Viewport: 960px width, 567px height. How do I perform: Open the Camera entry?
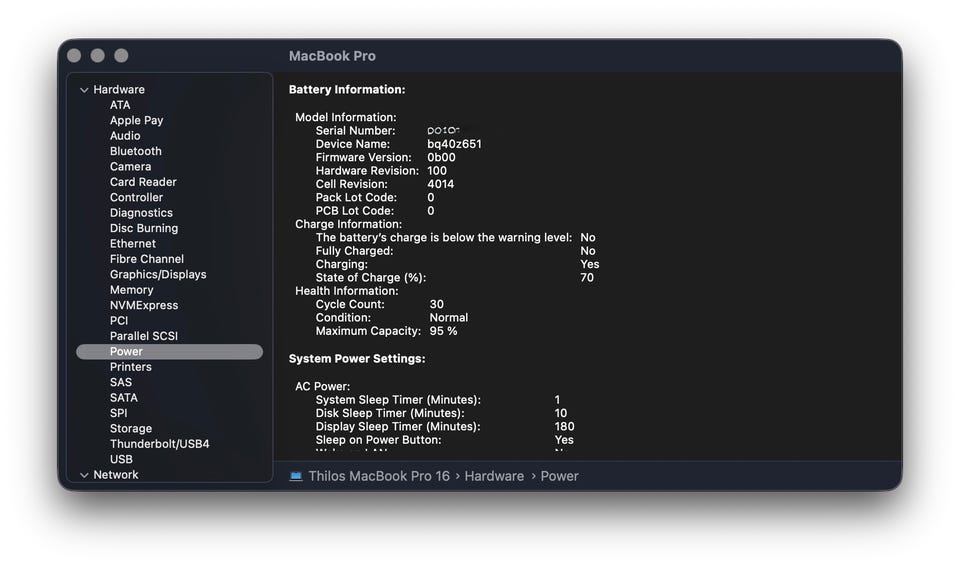tap(130, 167)
